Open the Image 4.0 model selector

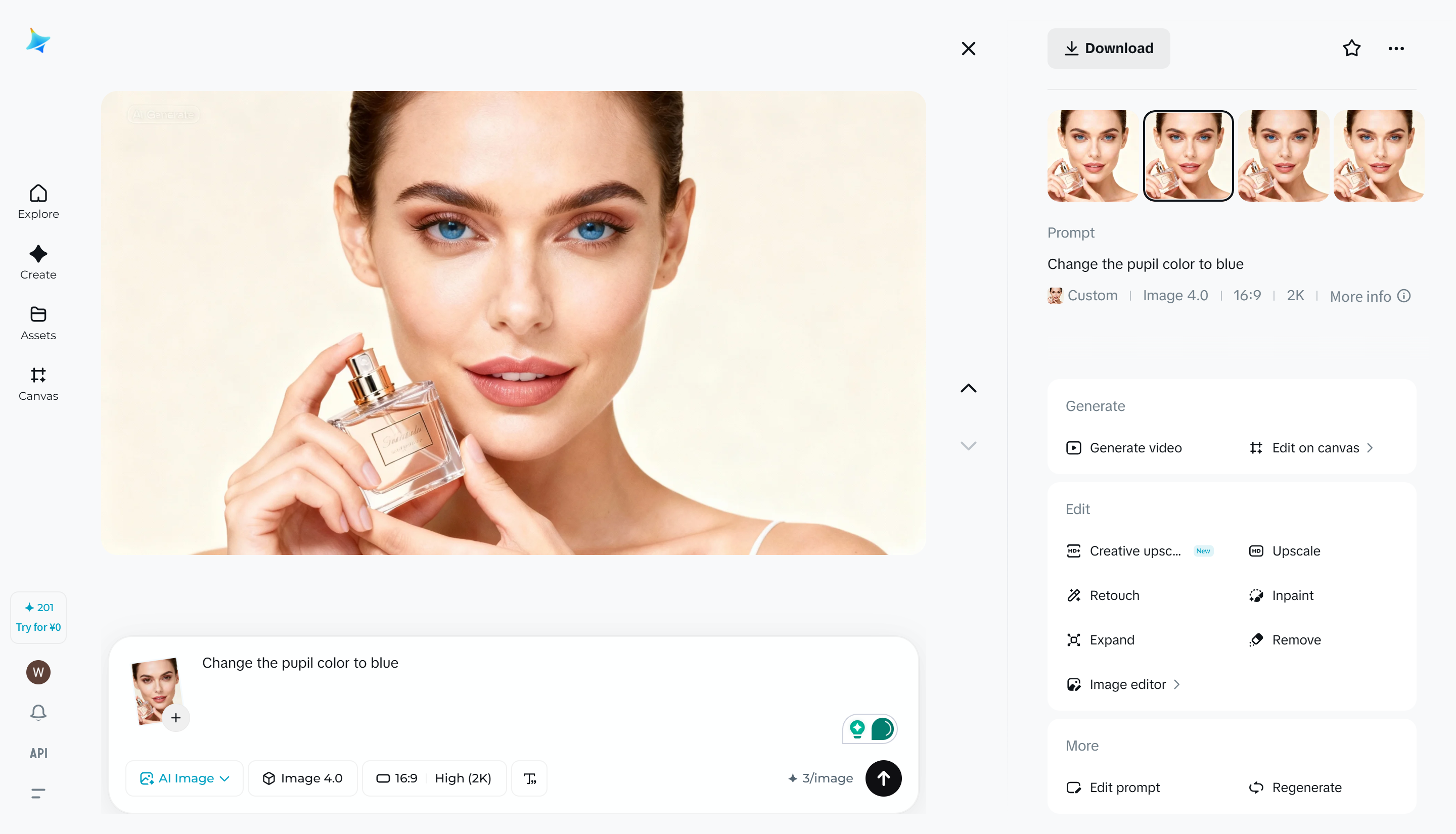302,778
